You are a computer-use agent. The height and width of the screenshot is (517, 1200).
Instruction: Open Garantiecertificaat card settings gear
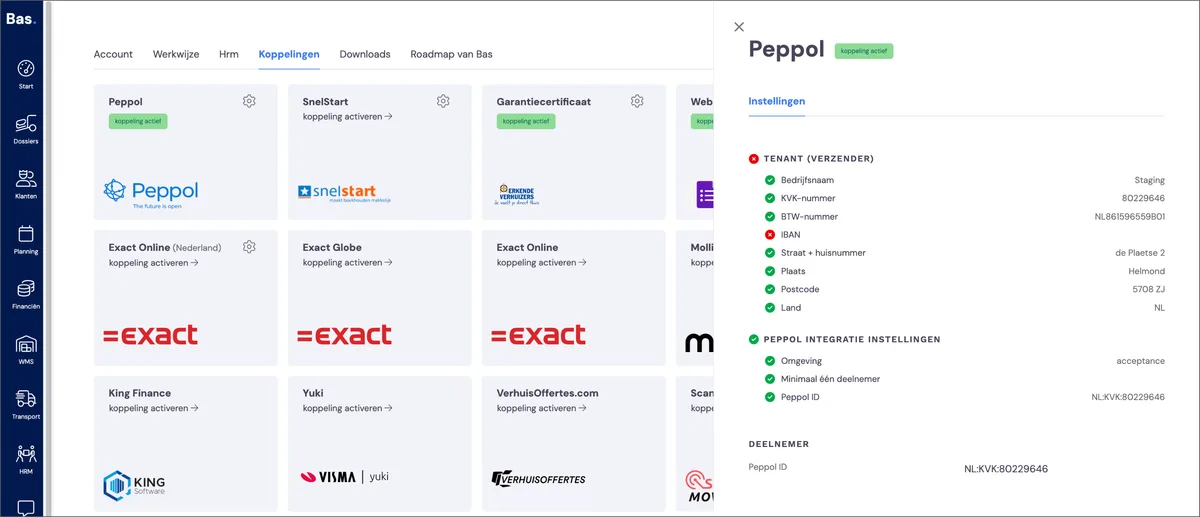pos(637,101)
